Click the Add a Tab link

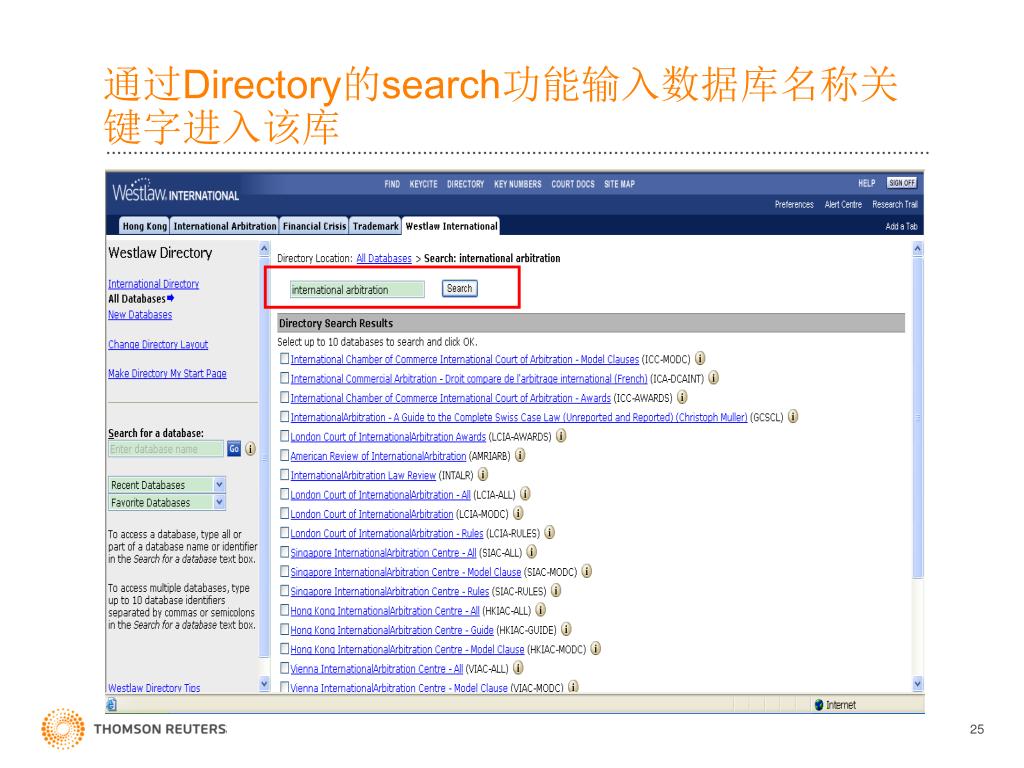pyautogui.click(x=901, y=227)
